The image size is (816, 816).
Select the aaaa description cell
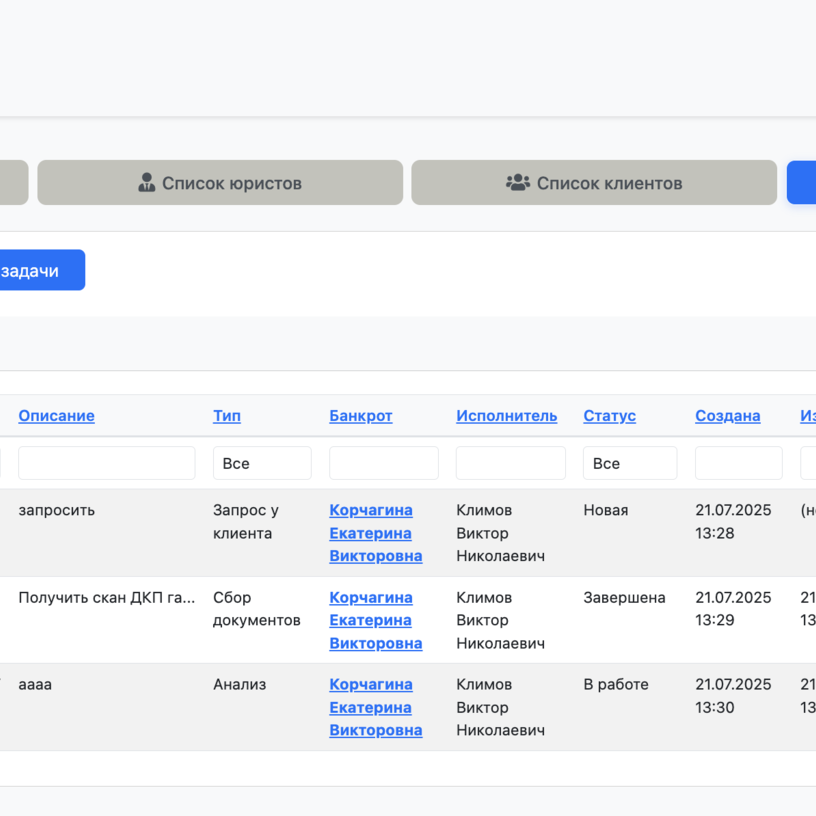[35, 684]
